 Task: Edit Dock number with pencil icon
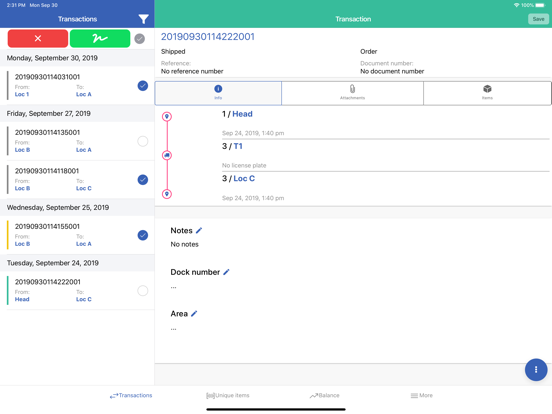226,272
